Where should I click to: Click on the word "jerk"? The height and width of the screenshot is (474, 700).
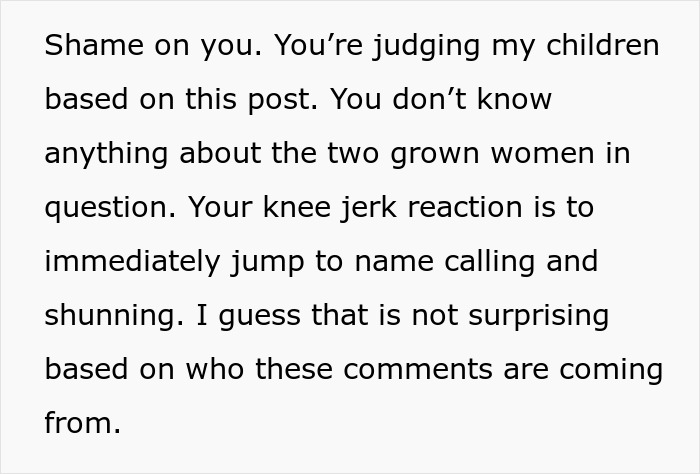(x=369, y=209)
